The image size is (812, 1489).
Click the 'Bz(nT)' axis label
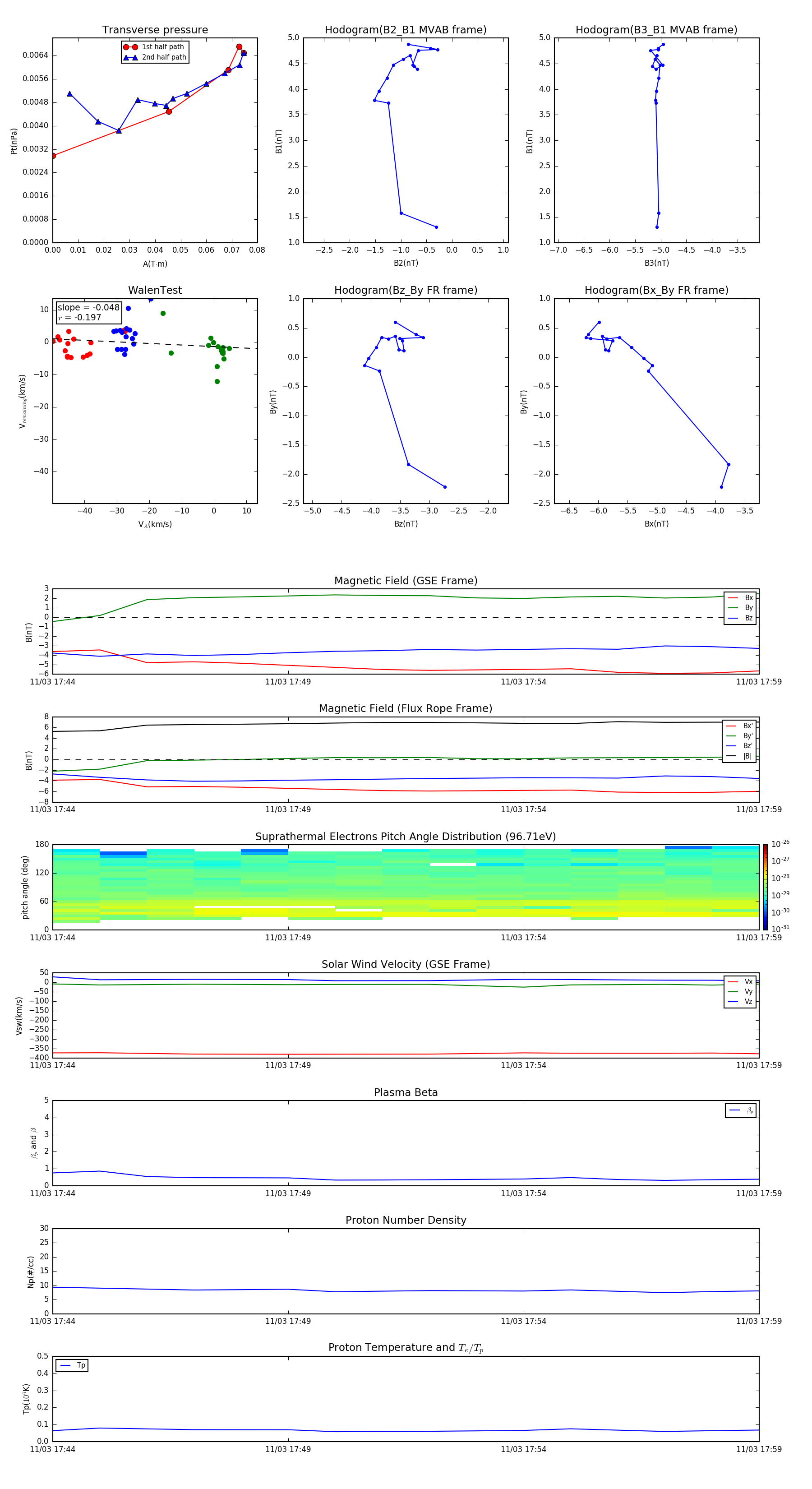406,524
